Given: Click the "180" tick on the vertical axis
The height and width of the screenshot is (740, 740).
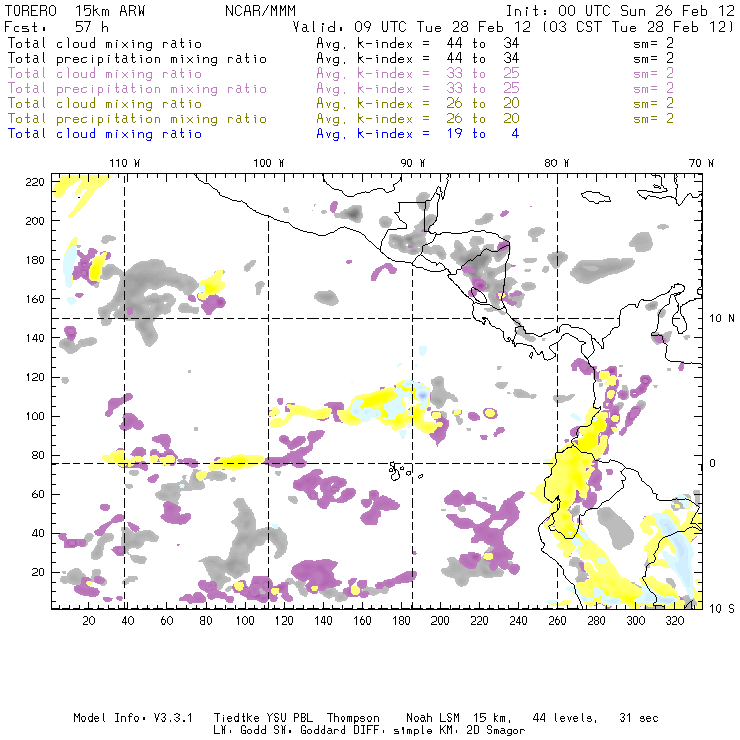Looking at the screenshot, I should pos(35,260).
